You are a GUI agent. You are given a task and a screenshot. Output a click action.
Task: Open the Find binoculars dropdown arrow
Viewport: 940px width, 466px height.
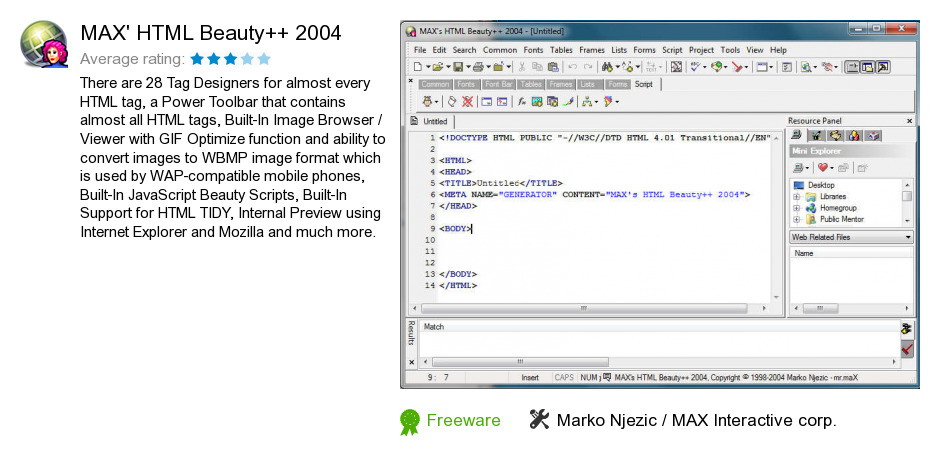click(617, 67)
